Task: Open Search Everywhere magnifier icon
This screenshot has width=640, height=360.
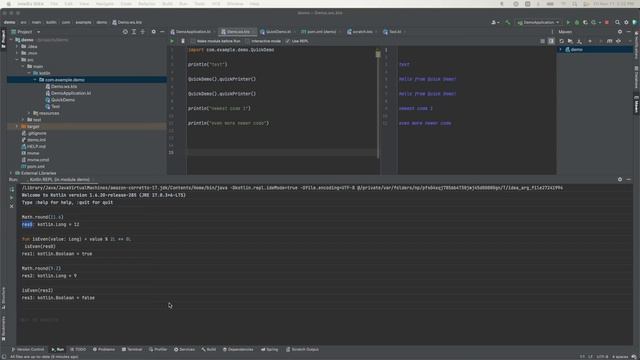Action: pyautogui.click(x=618, y=22)
